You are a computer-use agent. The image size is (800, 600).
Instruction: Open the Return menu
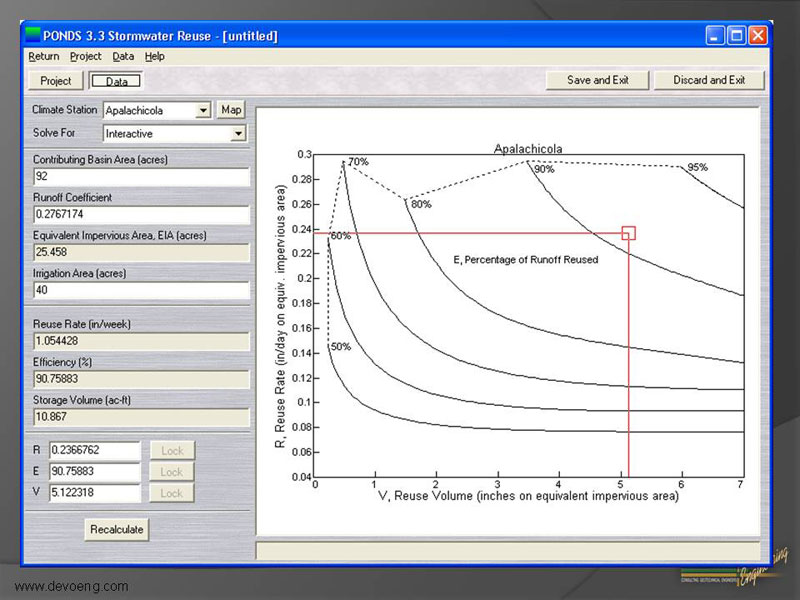(x=43, y=57)
